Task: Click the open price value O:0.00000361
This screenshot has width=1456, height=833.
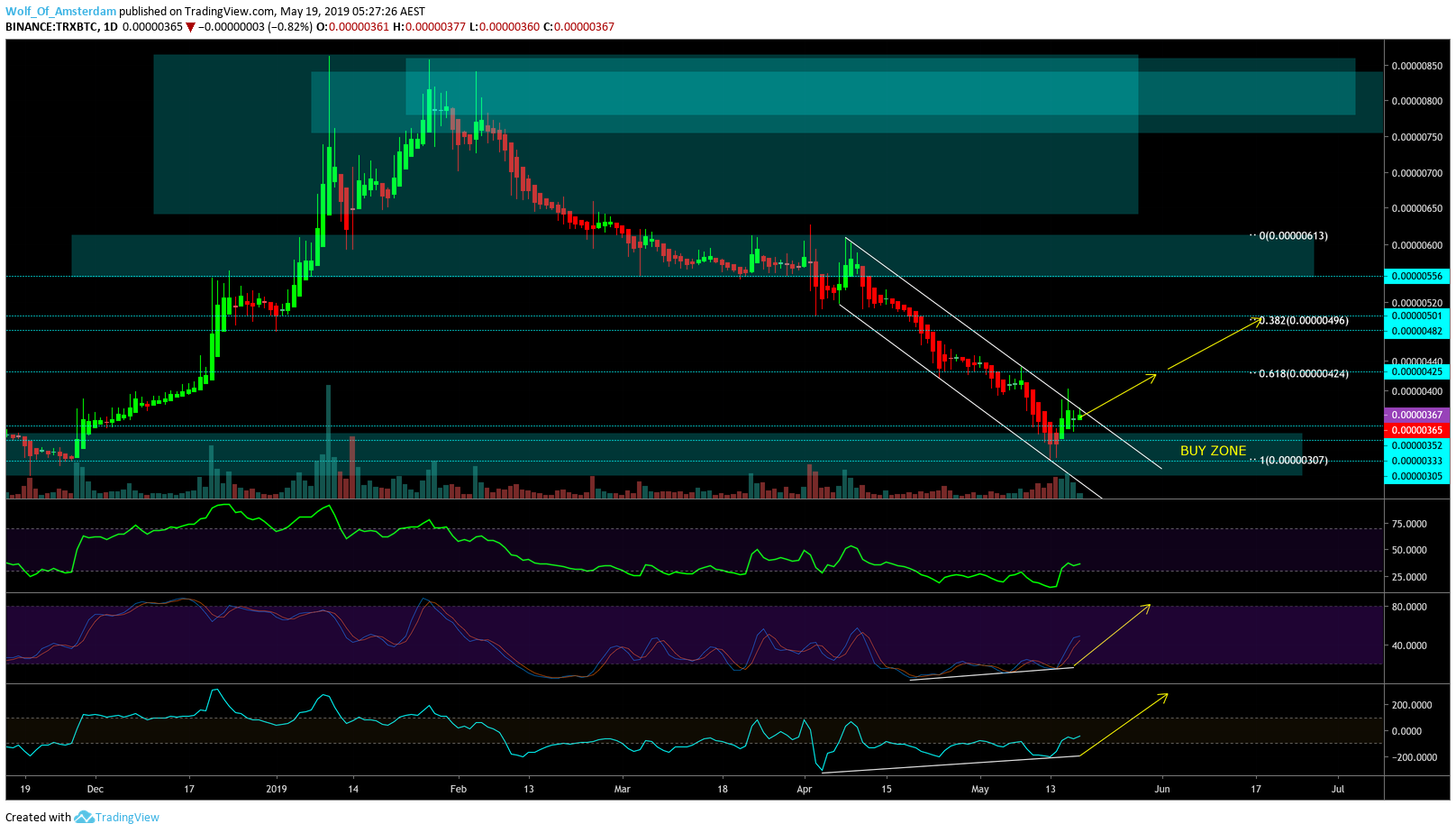Action: coord(352,27)
